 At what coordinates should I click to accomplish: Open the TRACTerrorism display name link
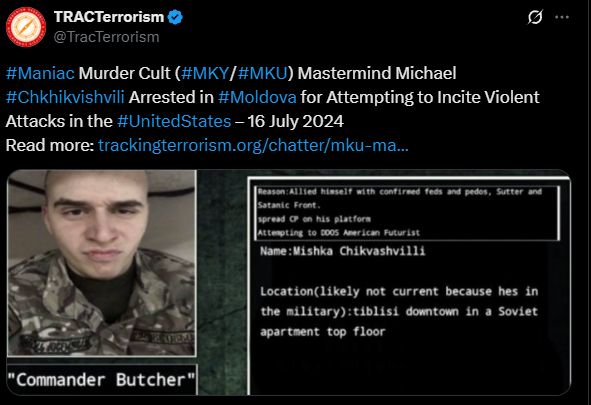[109, 17]
